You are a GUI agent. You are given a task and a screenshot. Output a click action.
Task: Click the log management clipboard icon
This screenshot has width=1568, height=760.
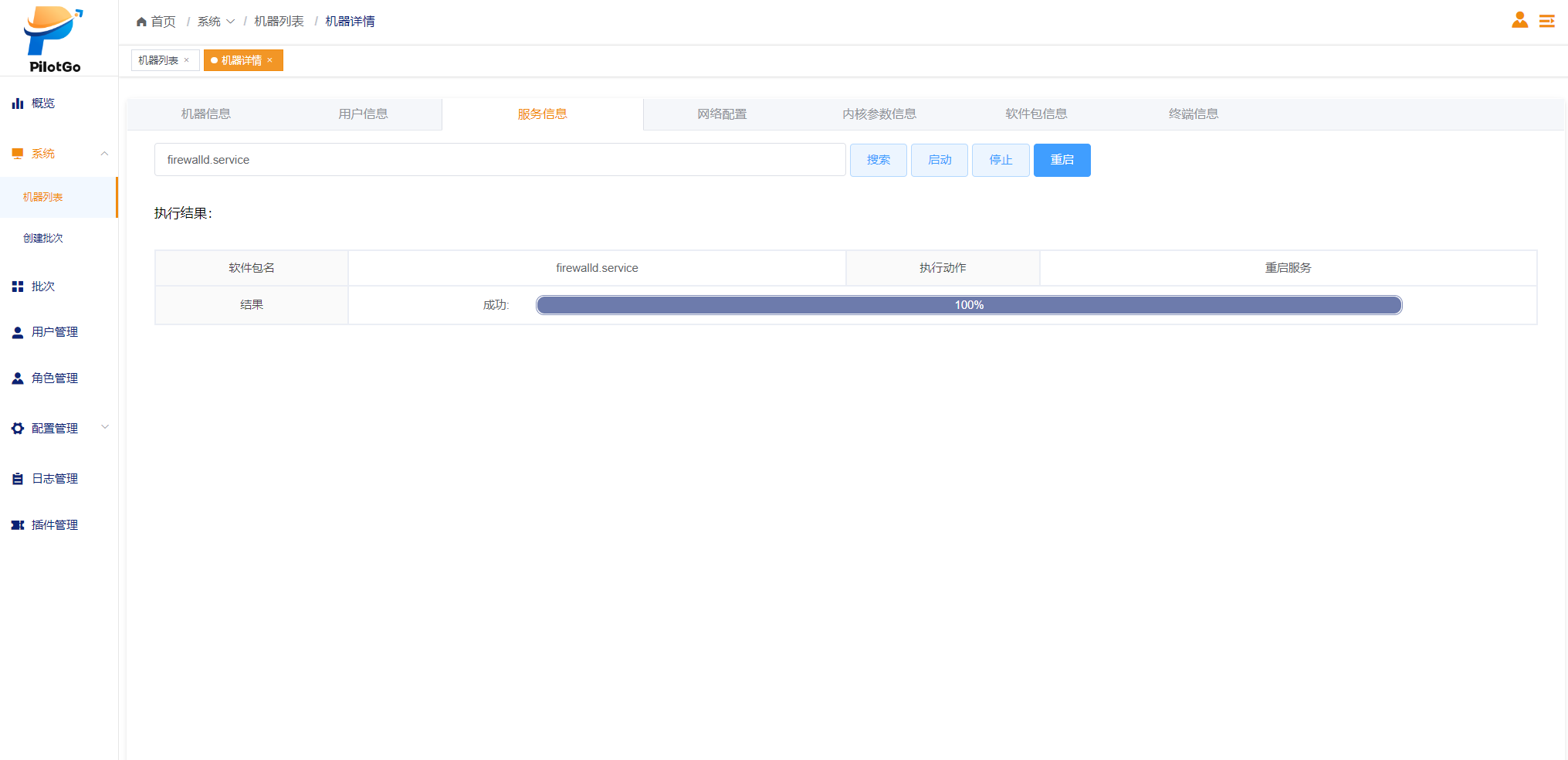tap(18, 479)
